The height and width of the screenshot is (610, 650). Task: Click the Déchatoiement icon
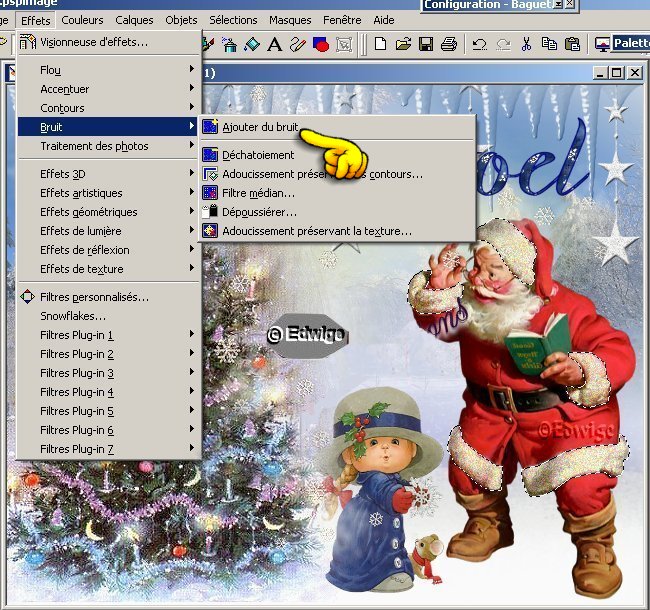210,155
